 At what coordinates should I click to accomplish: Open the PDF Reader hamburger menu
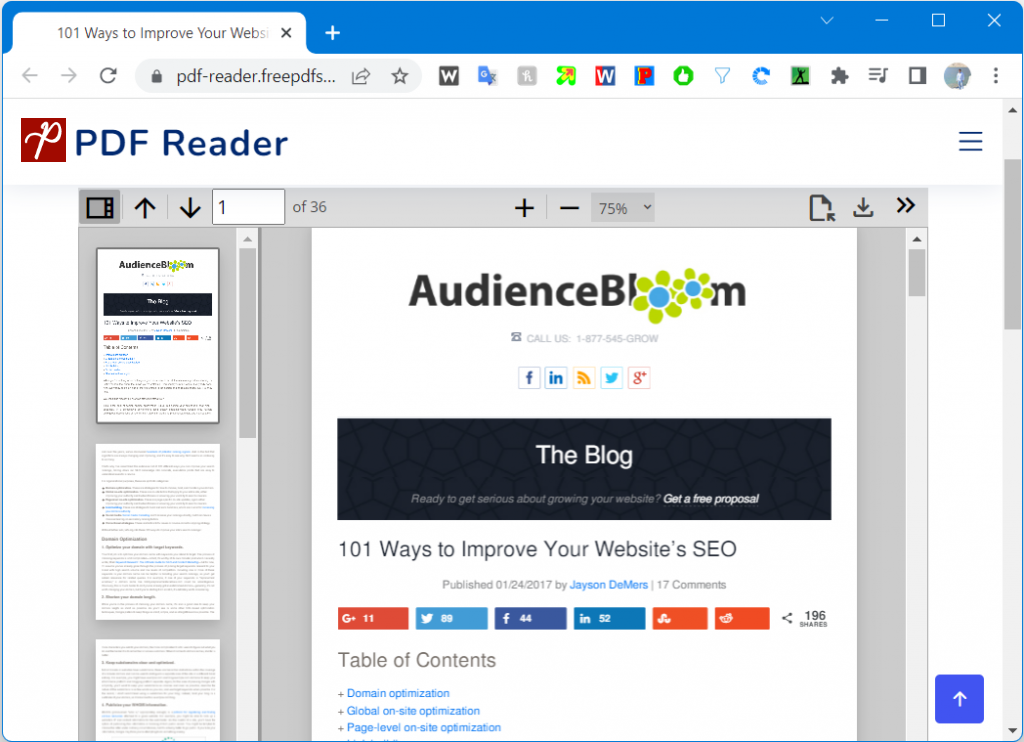[970, 141]
